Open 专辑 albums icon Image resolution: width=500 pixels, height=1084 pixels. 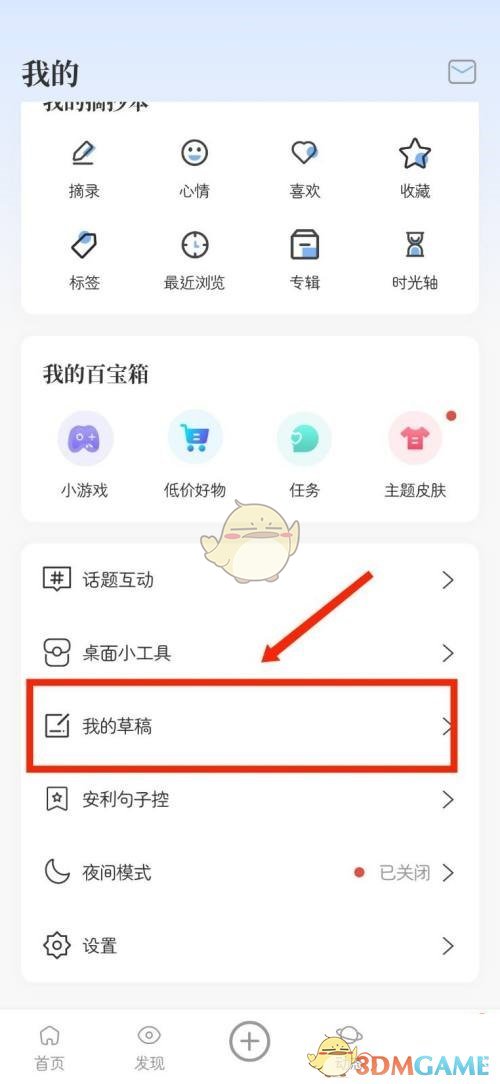coord(304,245)
